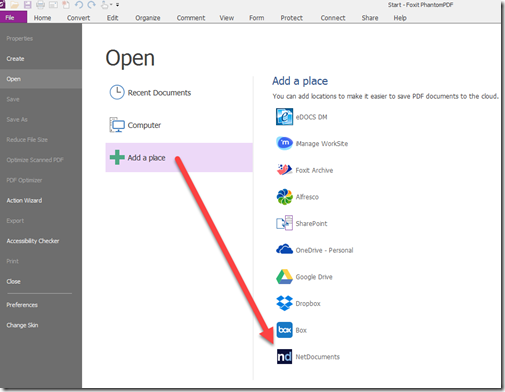This screenshot has width=505, height=392.
Task: Click the Box logo icon
Action: [x=284, y=330]
